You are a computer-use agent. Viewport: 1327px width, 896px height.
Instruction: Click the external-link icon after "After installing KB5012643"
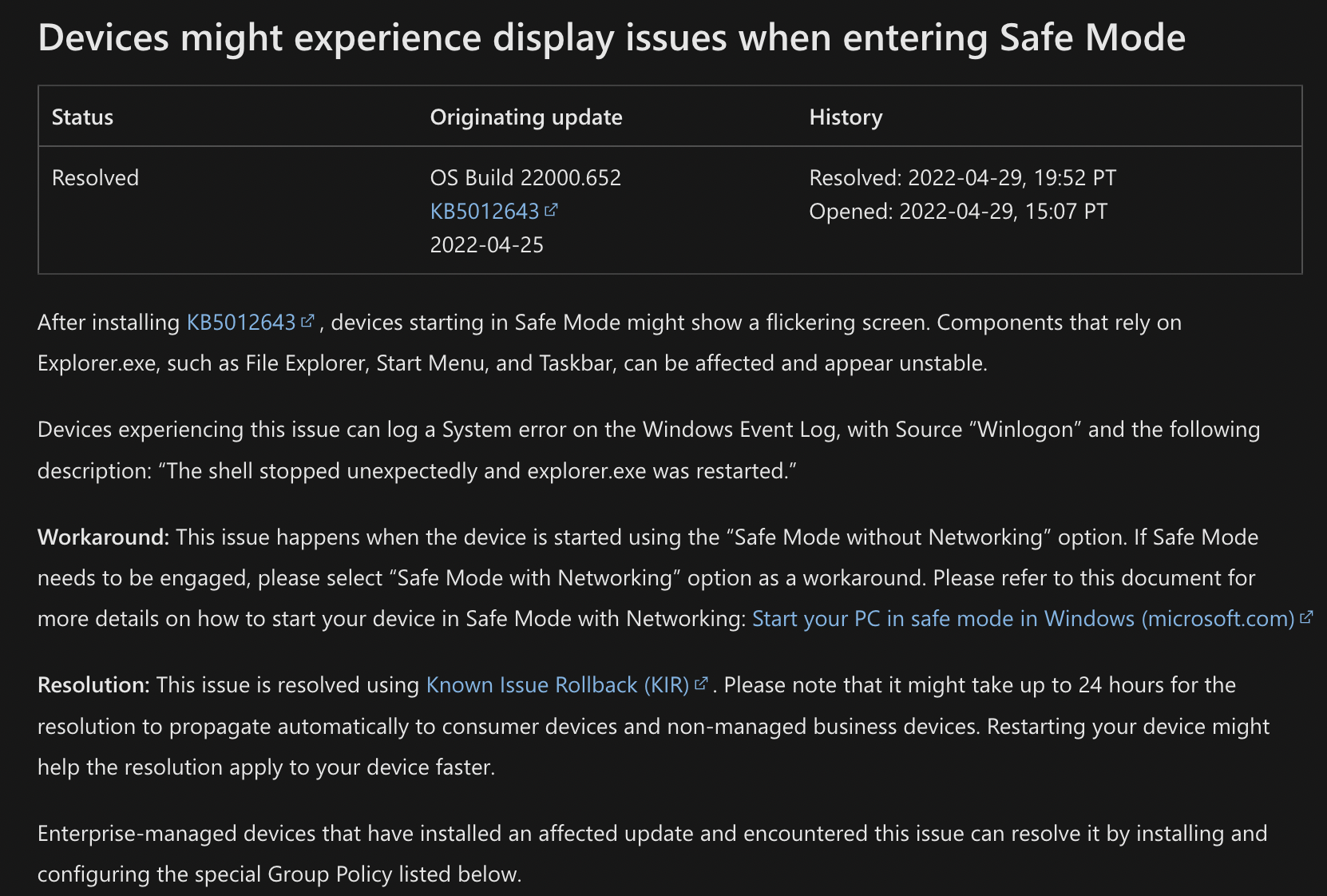point(307,321)
